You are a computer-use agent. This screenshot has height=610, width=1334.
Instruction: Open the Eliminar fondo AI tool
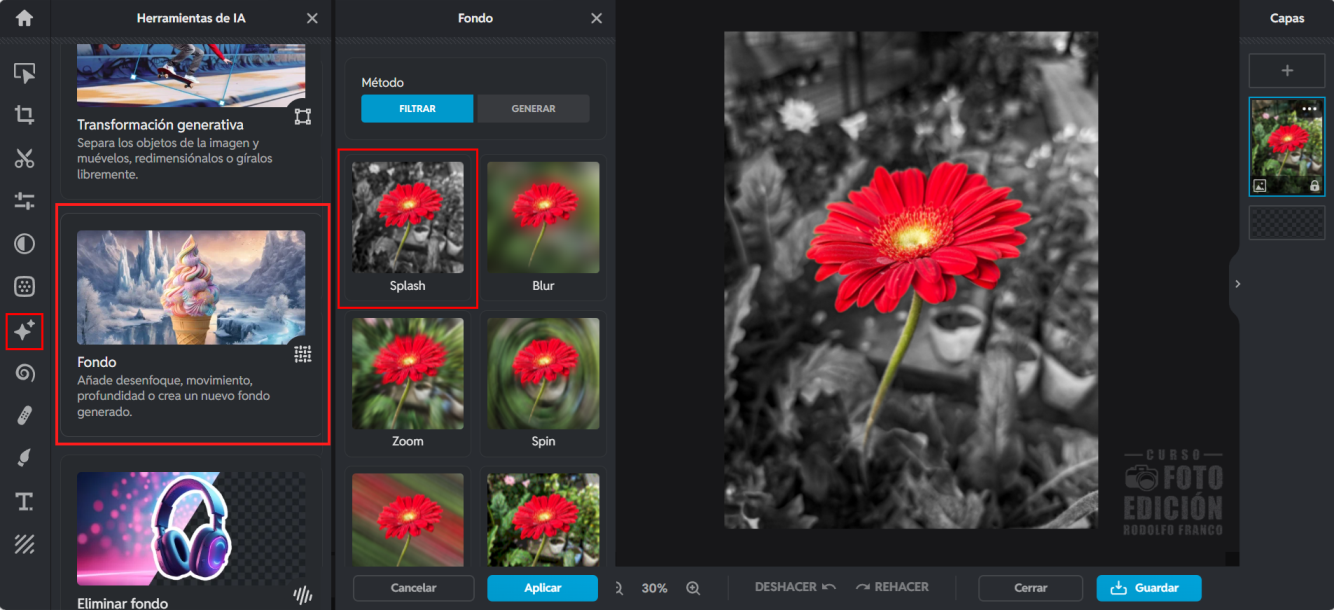click(x=191, y=537)
